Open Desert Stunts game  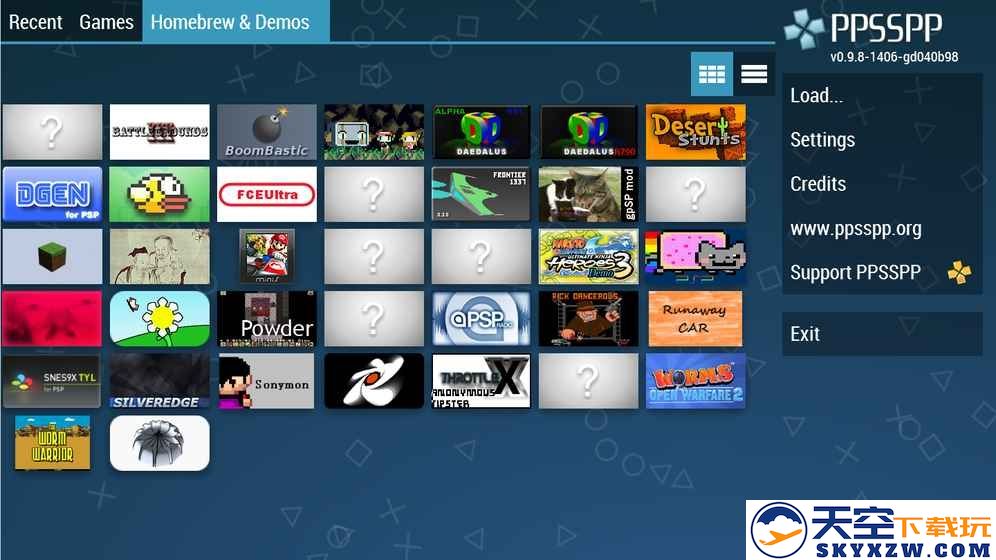[696, 132]
